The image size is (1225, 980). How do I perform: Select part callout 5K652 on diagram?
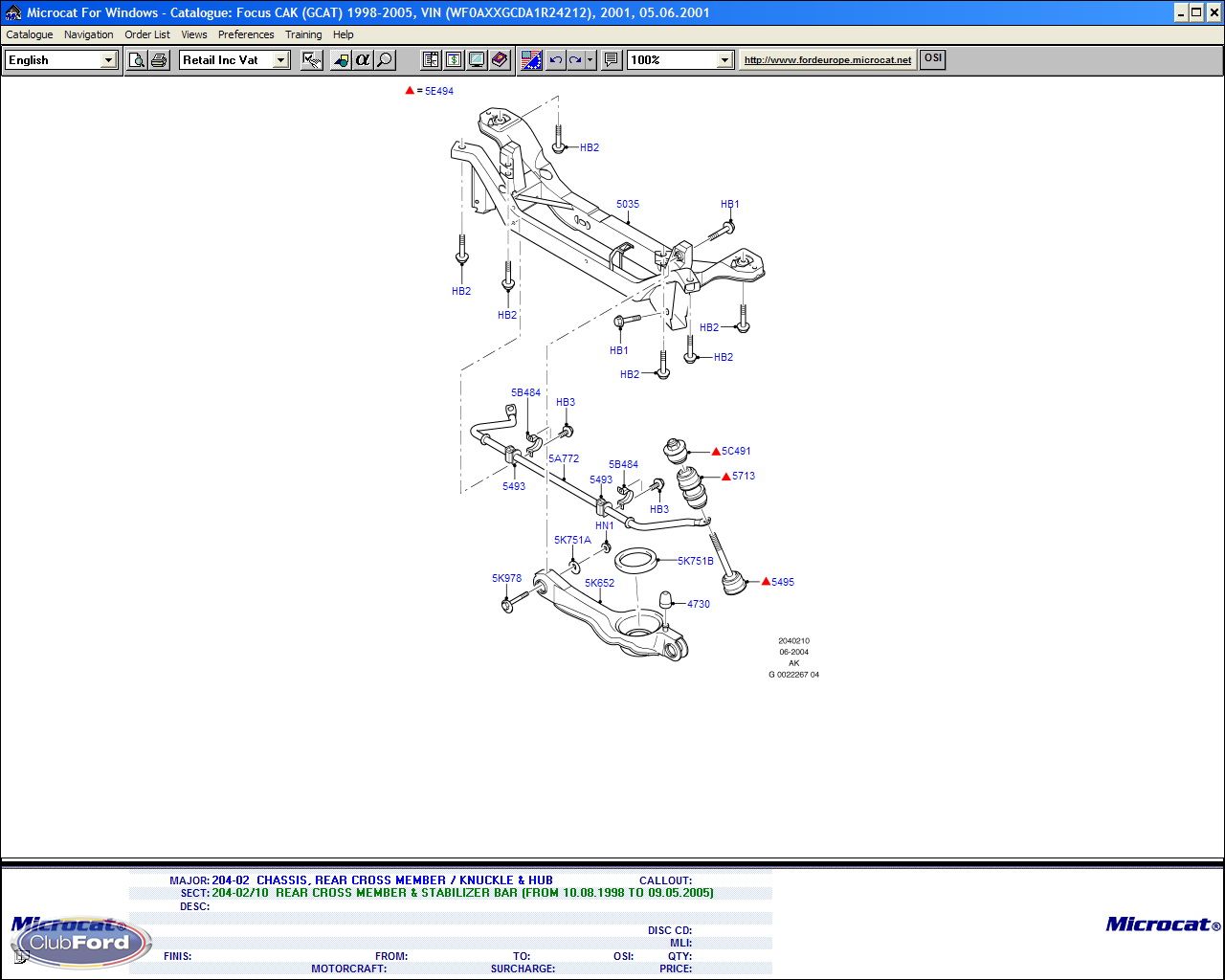600,583
